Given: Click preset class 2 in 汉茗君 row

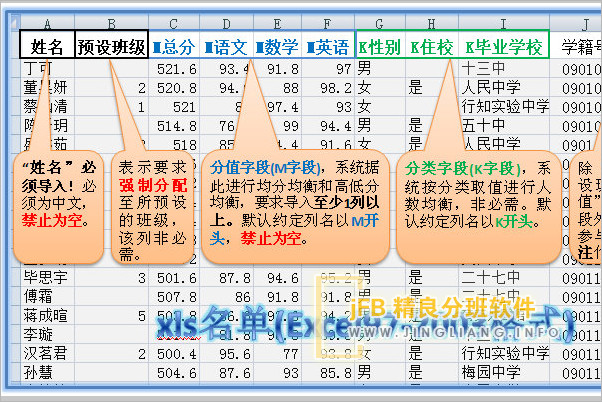Looking at the screenshot, I should [x=111, y=353].
